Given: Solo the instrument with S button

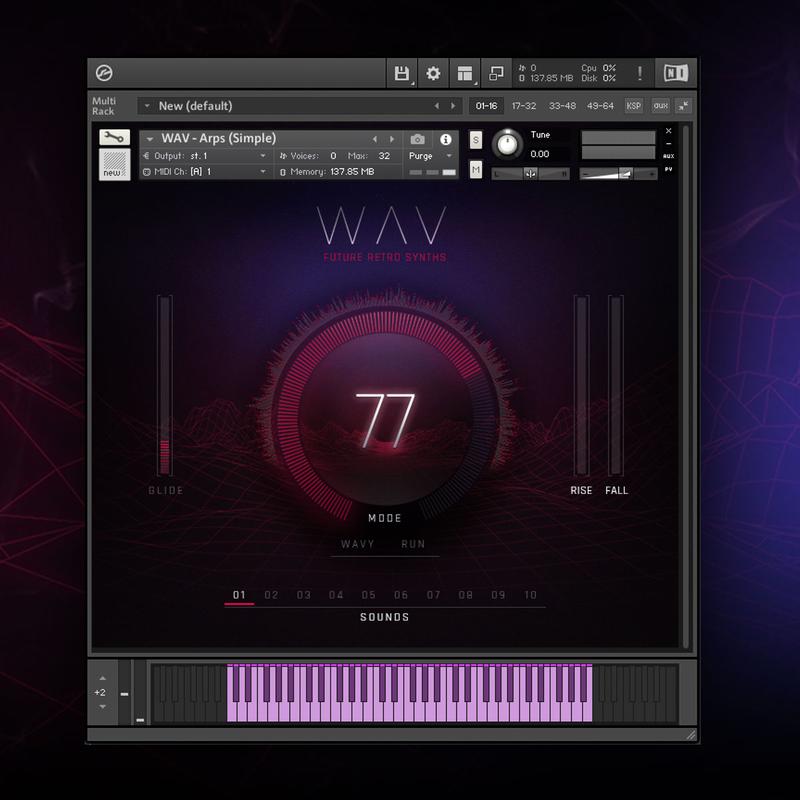Looking at the screenshot, I should coord(476,140).
